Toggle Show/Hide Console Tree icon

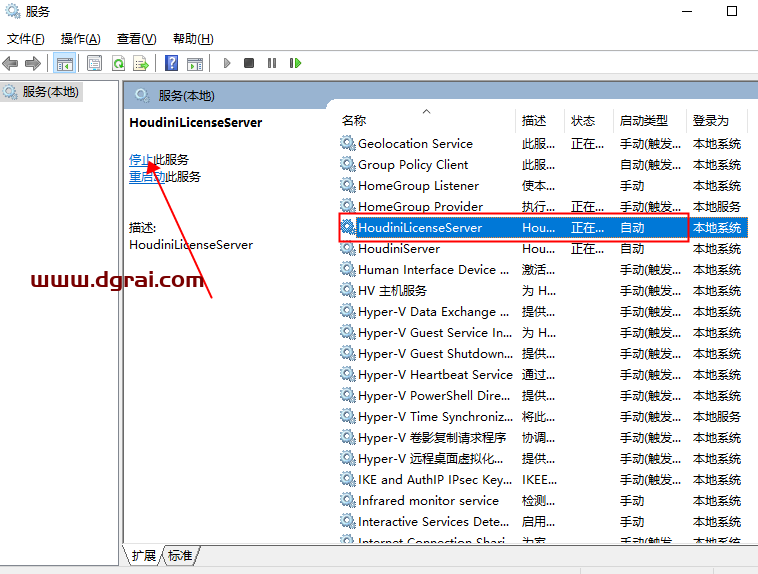[x=64, y=63]
